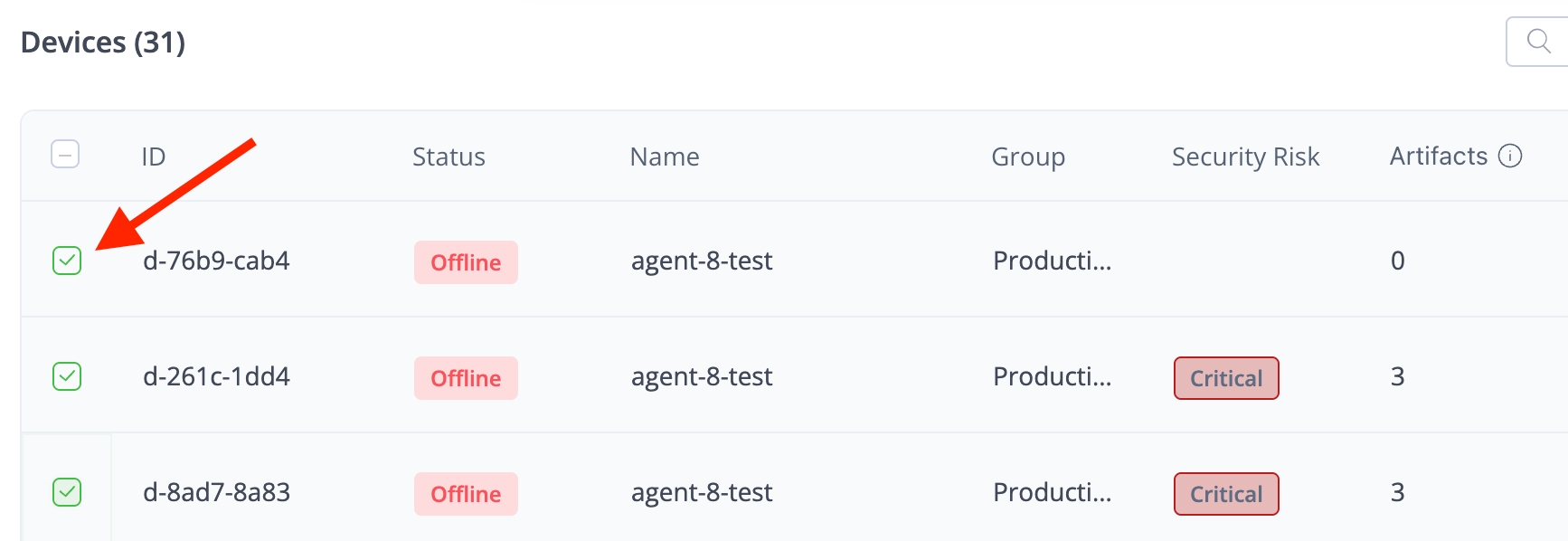The width and height of the screenshot is (1568, 541).
Task: Click the search magnifier icon
Action: [x=1538, y=41]
